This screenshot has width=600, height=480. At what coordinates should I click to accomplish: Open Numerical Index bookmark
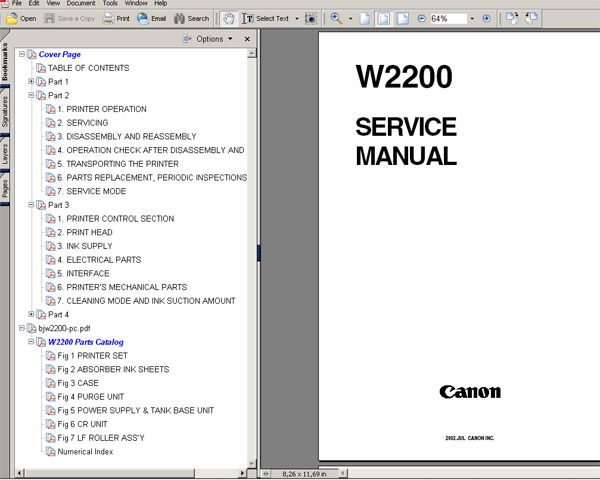pyautogui.click(x=85, y=452)
